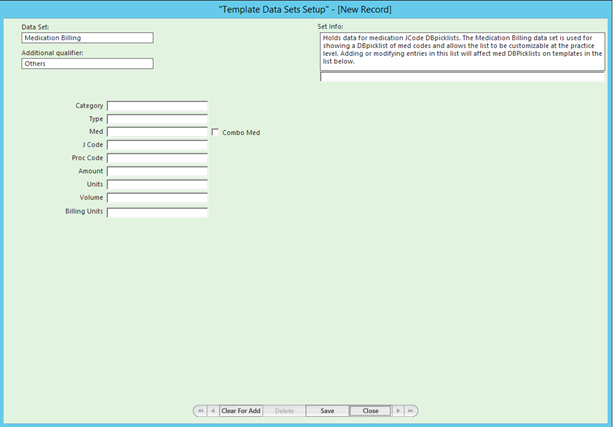
Task: Click the Amount input field
Action: [x=157, y=171]
